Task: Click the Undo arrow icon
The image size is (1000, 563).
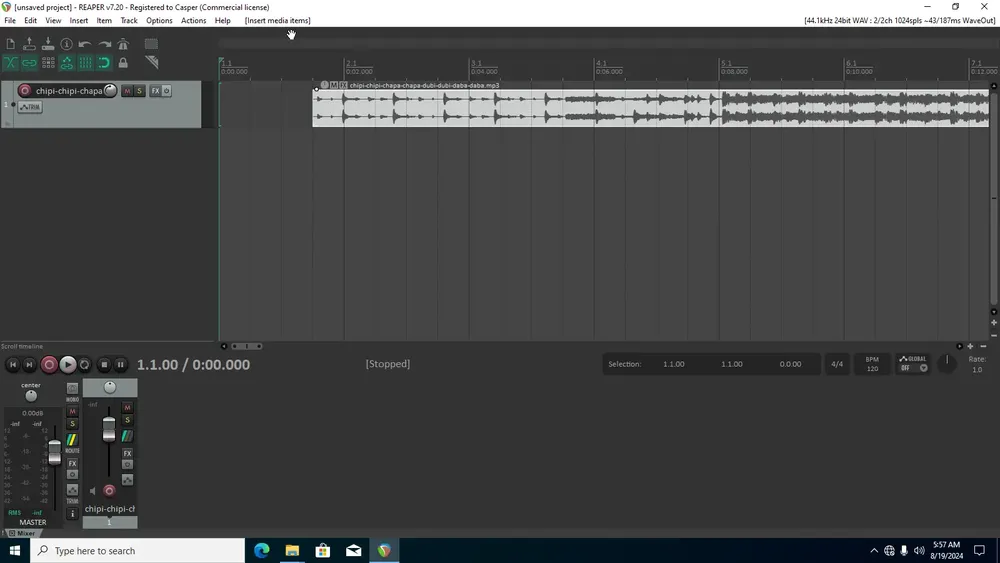Action: [85, 44]
